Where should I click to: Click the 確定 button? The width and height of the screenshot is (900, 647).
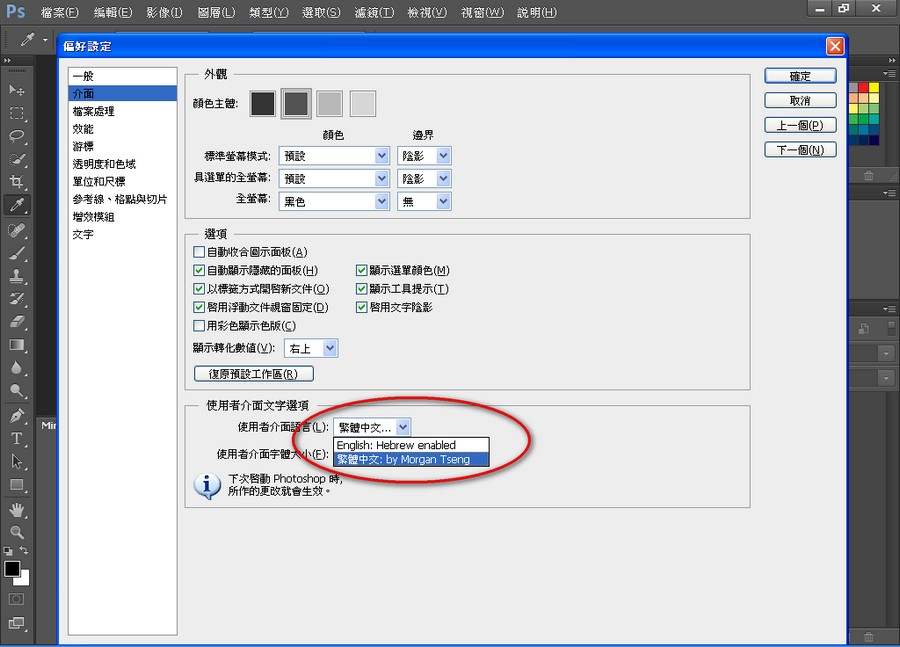800,76
